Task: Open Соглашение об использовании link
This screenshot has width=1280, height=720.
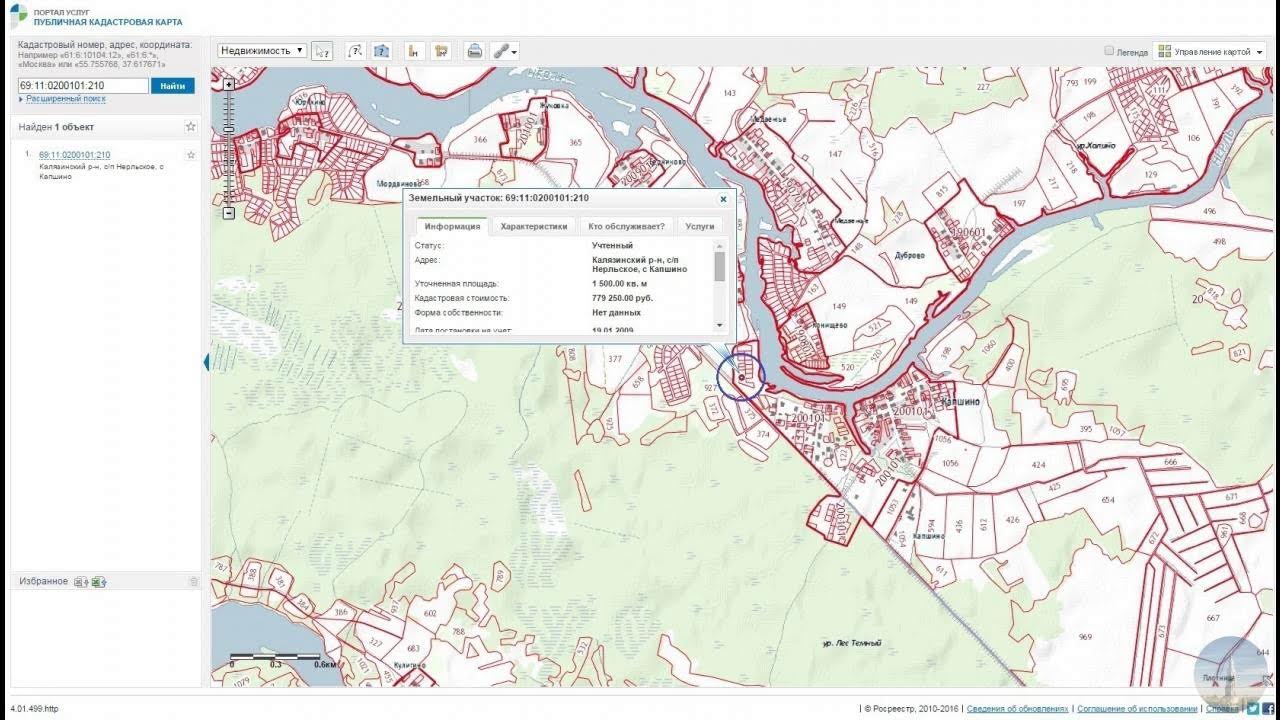Action: click(x=1137, y=708)
